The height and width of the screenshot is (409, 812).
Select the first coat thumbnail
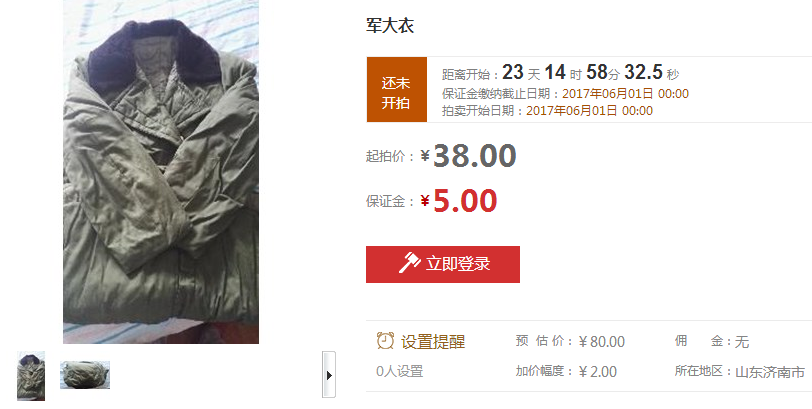(31, 376)
